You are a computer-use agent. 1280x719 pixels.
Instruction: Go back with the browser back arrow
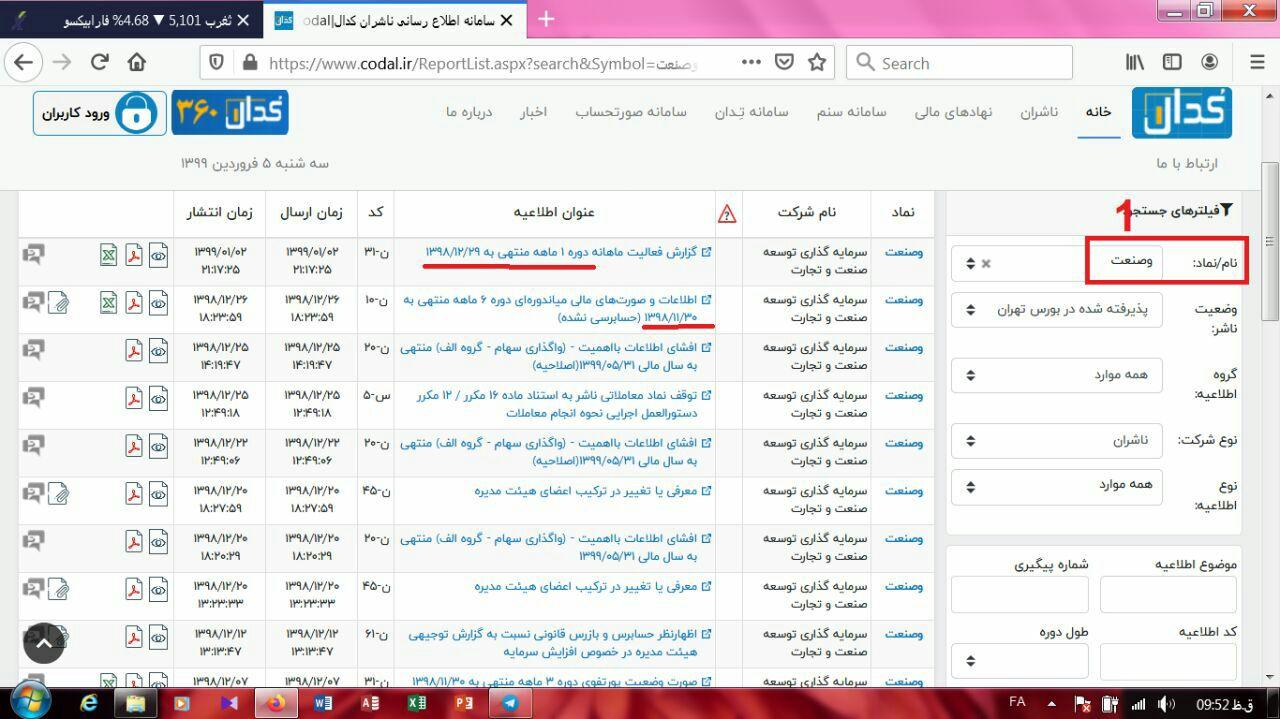coord(23,62)
